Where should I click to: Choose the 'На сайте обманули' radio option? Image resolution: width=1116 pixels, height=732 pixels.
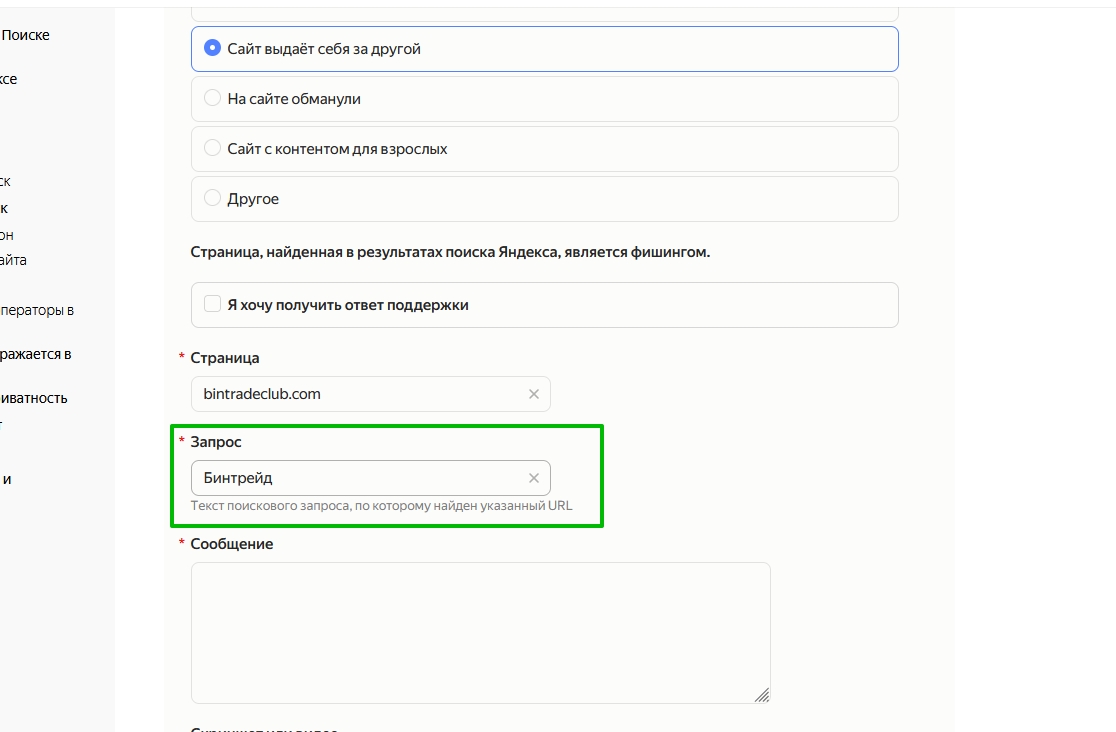click(212, 99)
